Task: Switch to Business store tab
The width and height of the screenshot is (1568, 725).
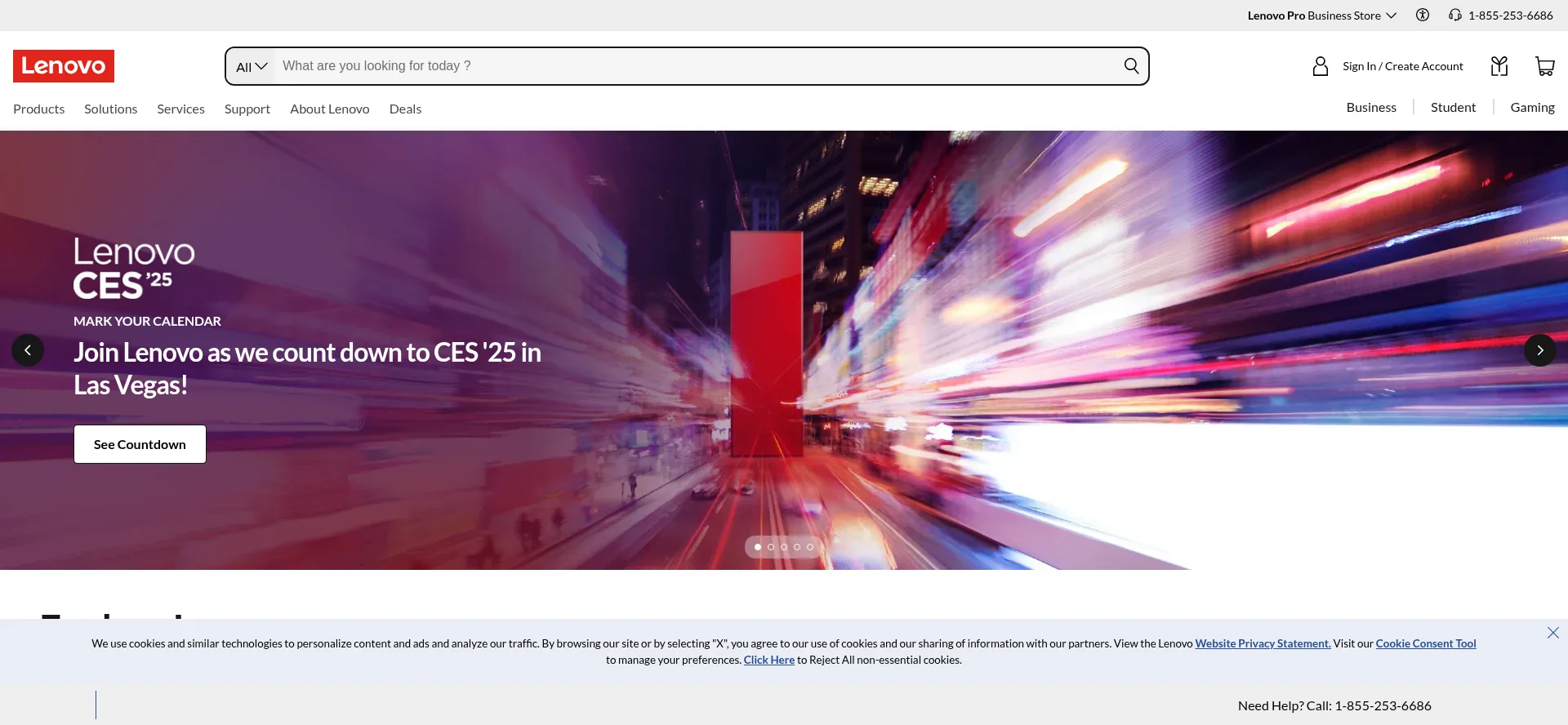Action: (1371, 107)
